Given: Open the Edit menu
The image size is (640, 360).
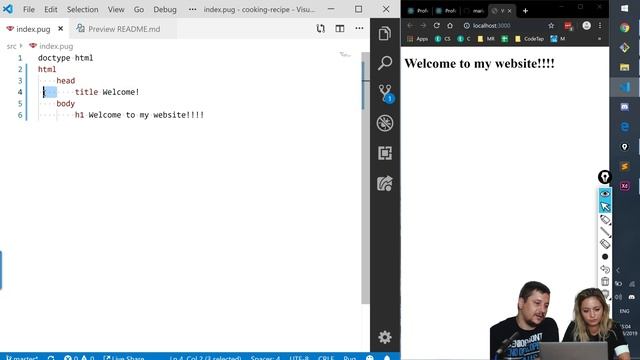Looking at the screenshot, I should [51, 9].
